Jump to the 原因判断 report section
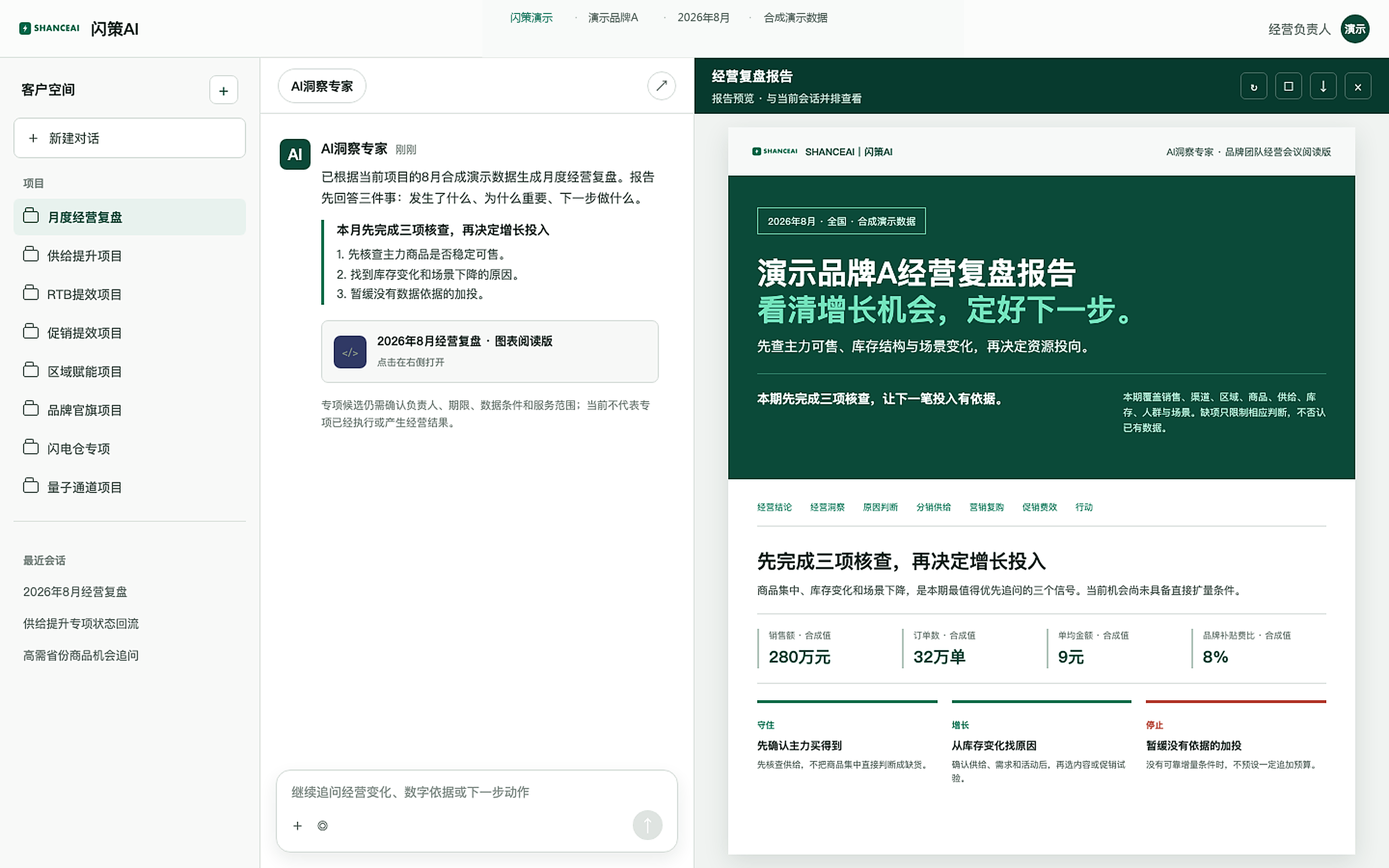This screenshot has height=868, width=1389. tap(881, 507)
